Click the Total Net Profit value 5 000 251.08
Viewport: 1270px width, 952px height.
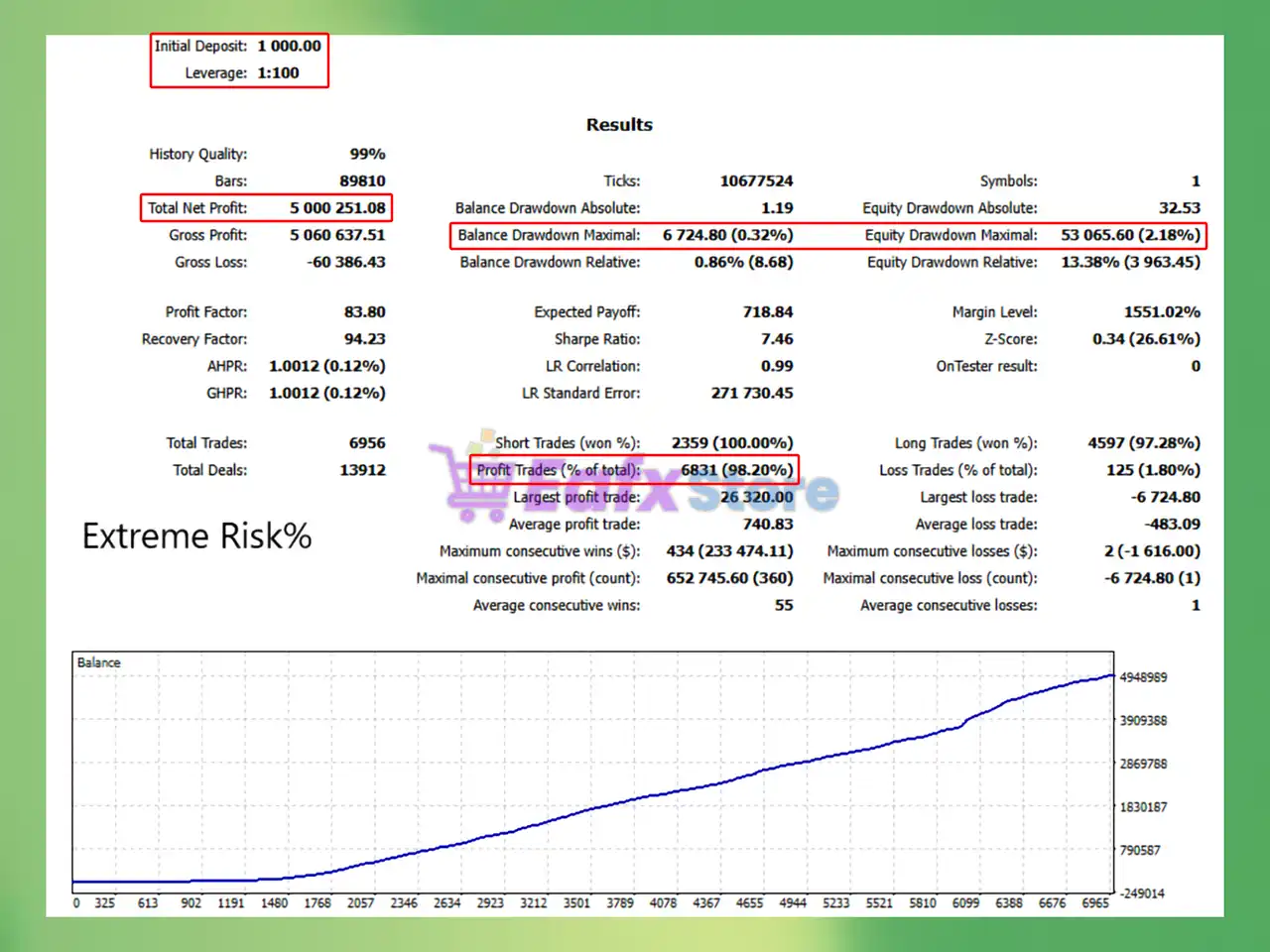pos(337,208)
